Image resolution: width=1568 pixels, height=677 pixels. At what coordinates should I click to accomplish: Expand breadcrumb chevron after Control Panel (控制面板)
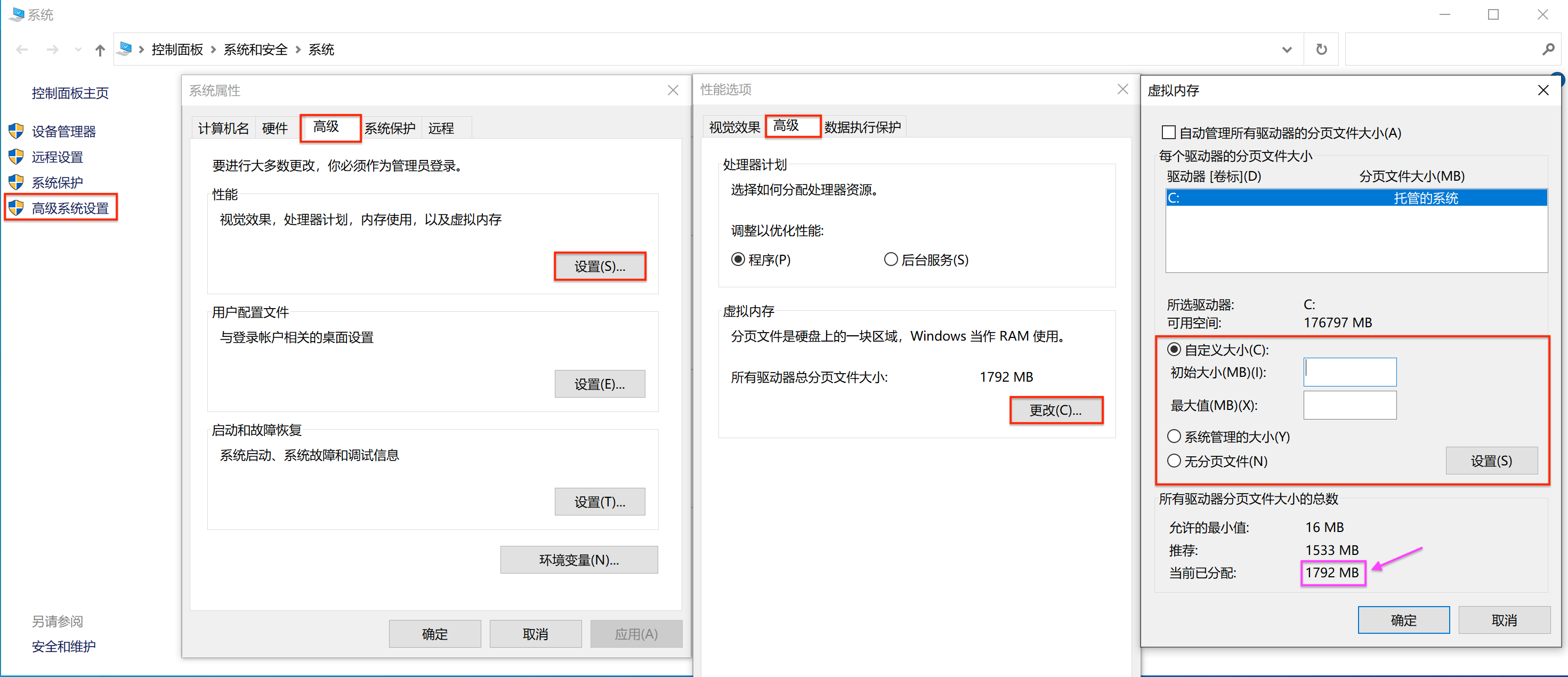click(x=213, y=50)
